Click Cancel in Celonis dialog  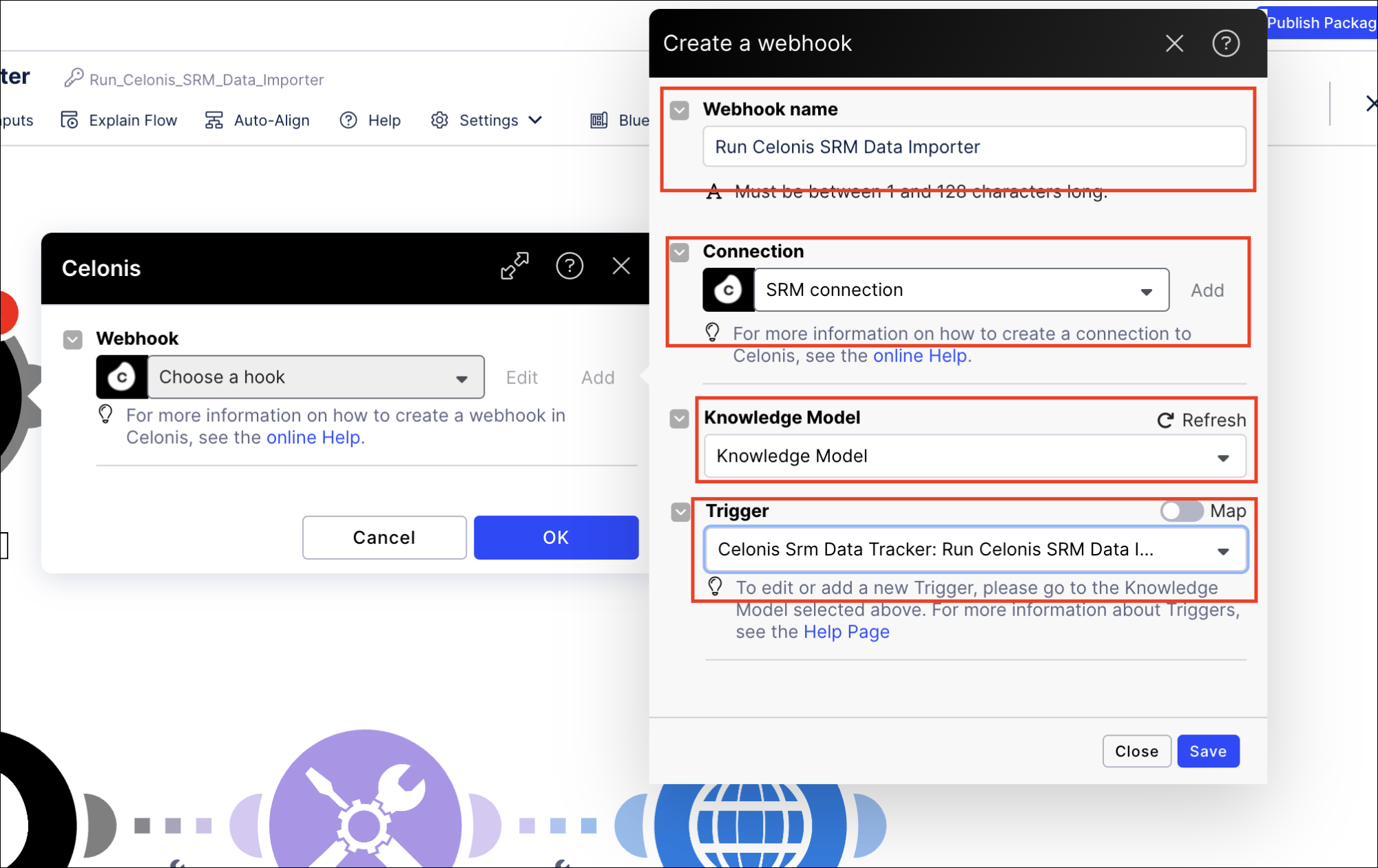pos(384,537)
